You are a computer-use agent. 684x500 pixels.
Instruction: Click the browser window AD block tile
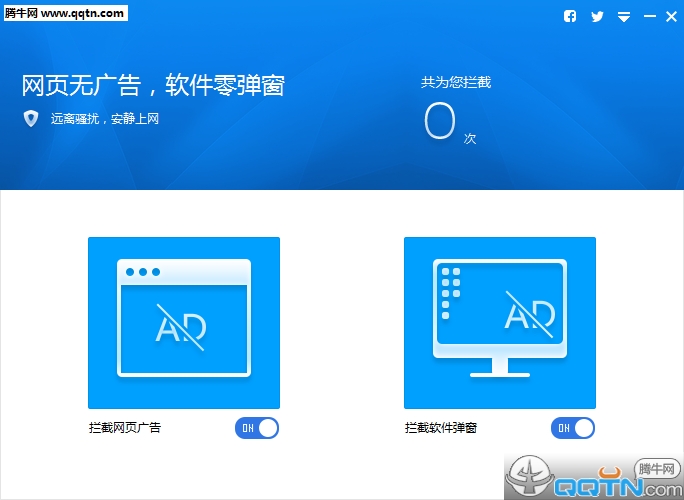coord(184,323)
